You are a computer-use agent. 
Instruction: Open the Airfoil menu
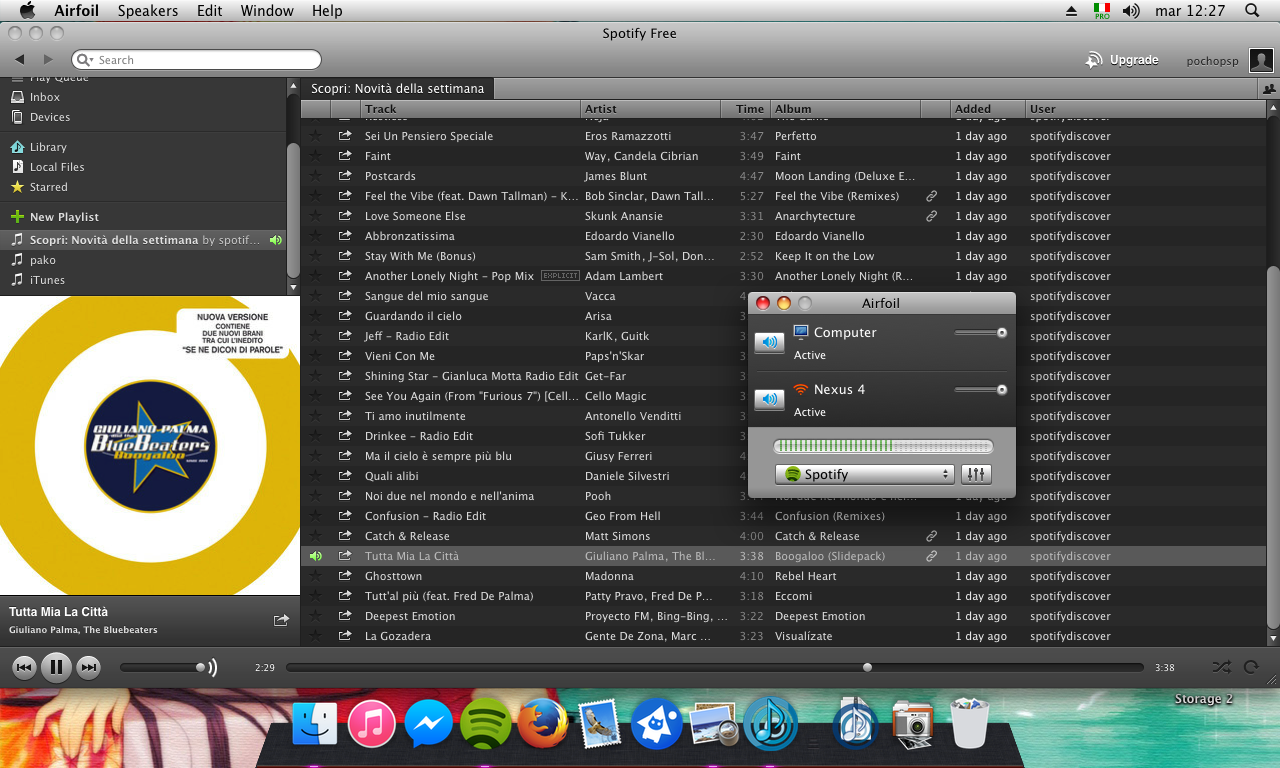tap(77, 11)
